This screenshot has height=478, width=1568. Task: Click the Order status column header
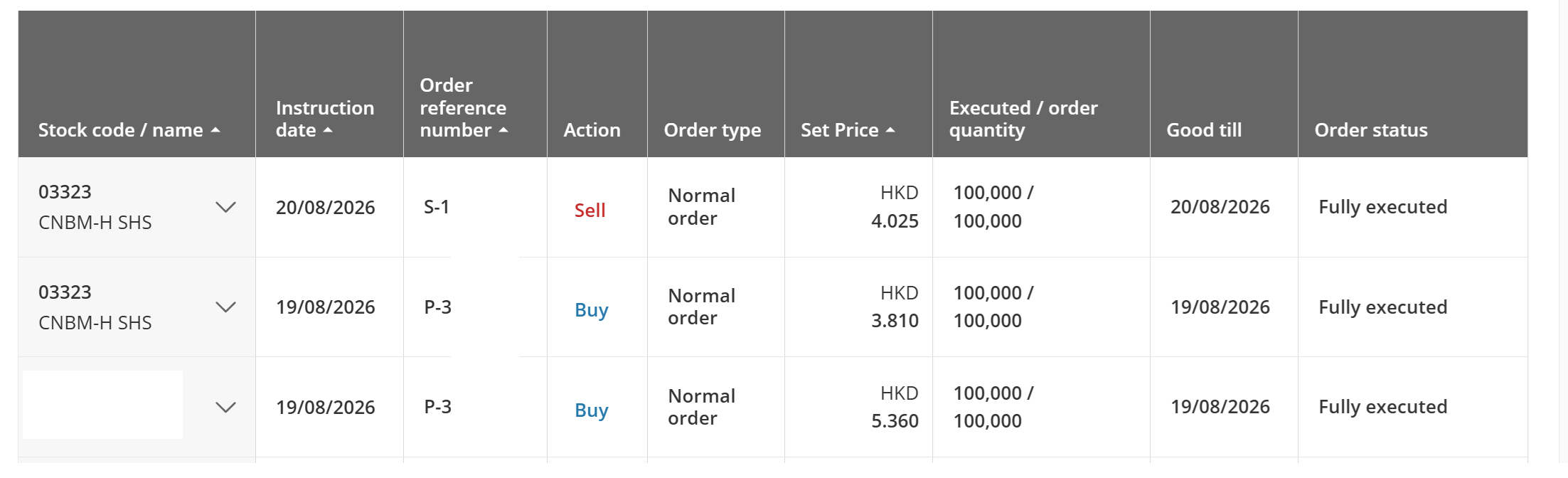click(x=1371, y=130)
